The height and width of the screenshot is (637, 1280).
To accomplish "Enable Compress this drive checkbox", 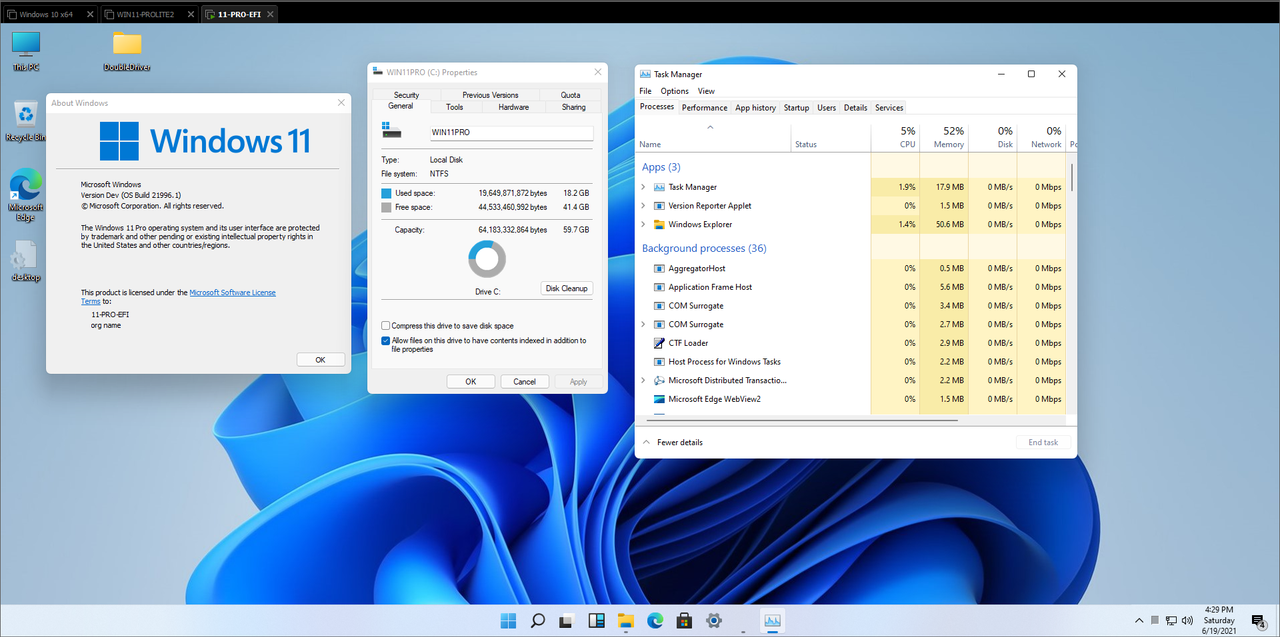I will pos(386,326).
